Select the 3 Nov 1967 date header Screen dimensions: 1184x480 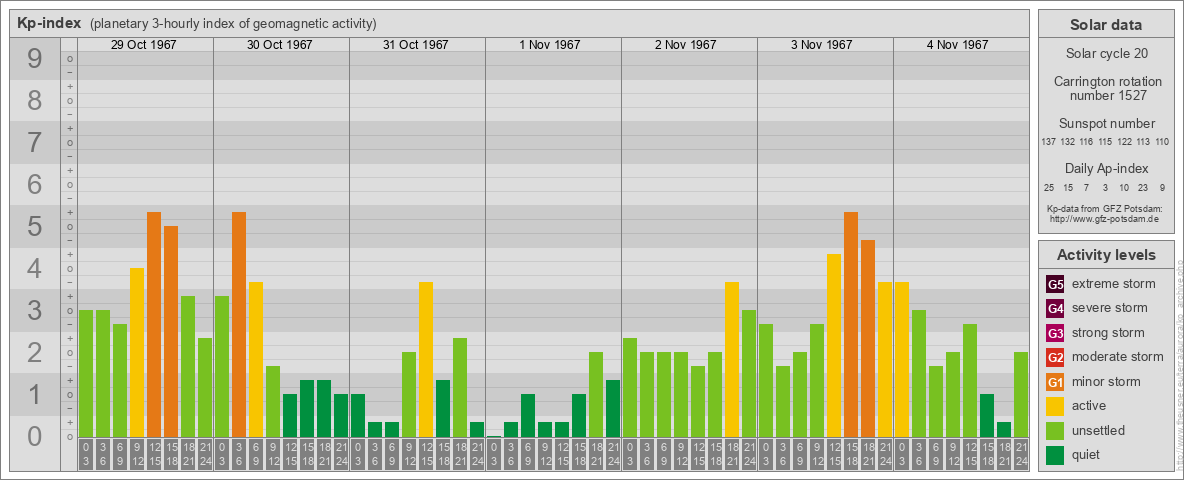click(x=822, y=45)
